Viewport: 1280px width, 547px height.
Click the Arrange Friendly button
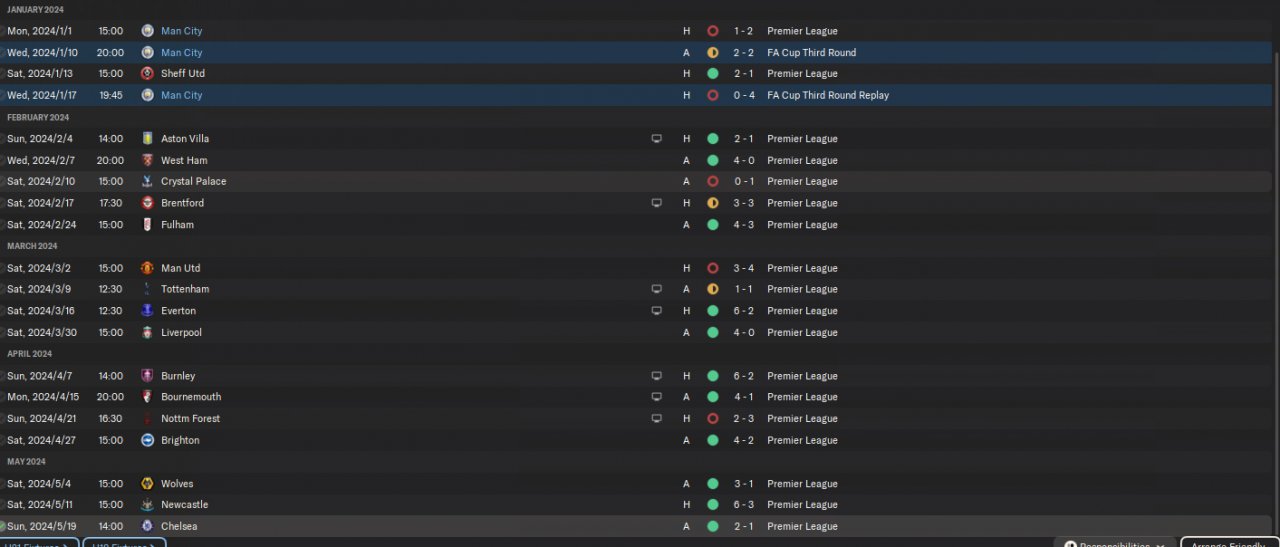(x=1228, y=544)
